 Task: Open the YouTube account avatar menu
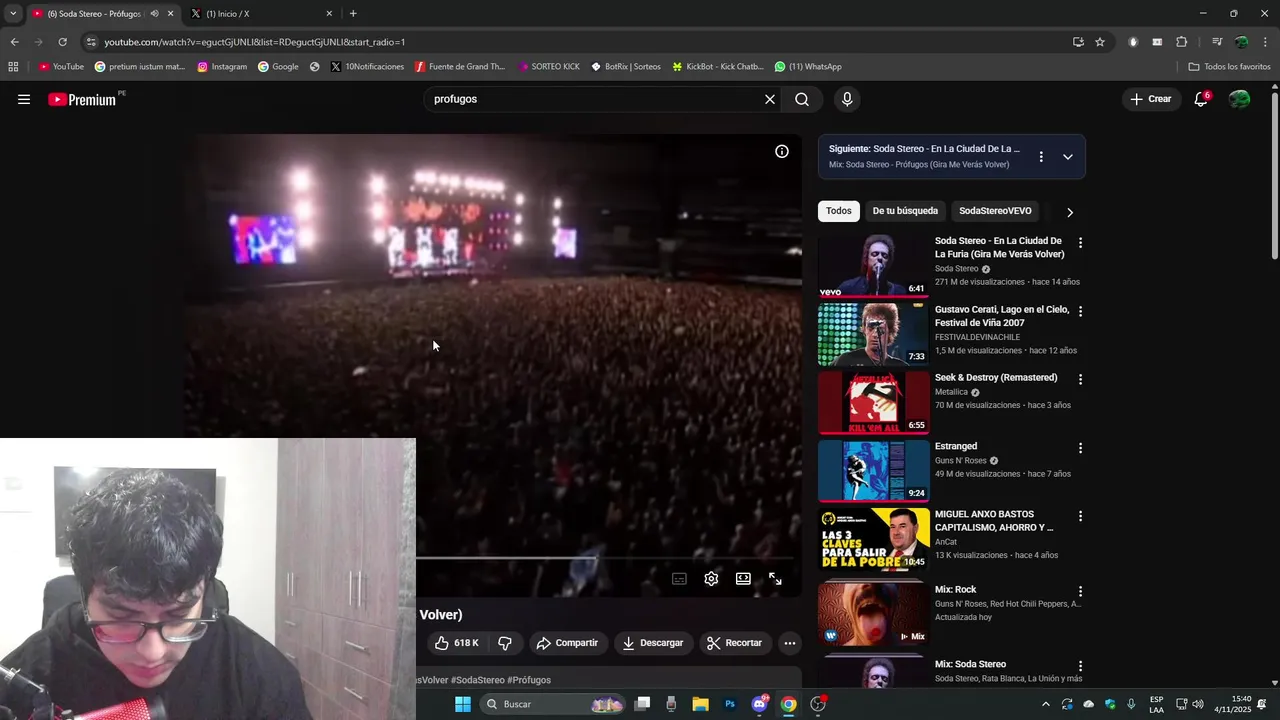1239,99
